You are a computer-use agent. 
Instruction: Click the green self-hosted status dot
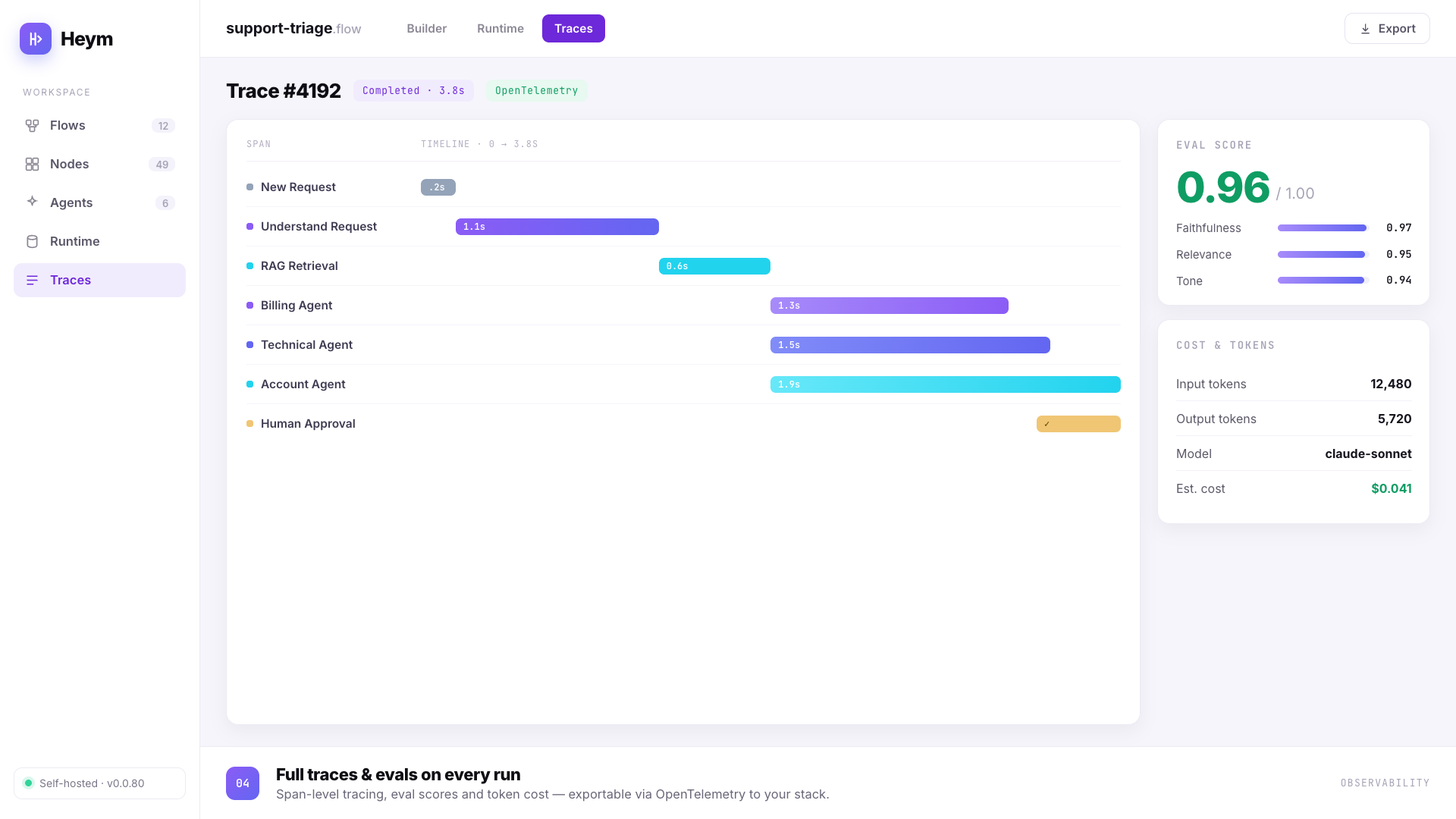[x=29, y=783]
